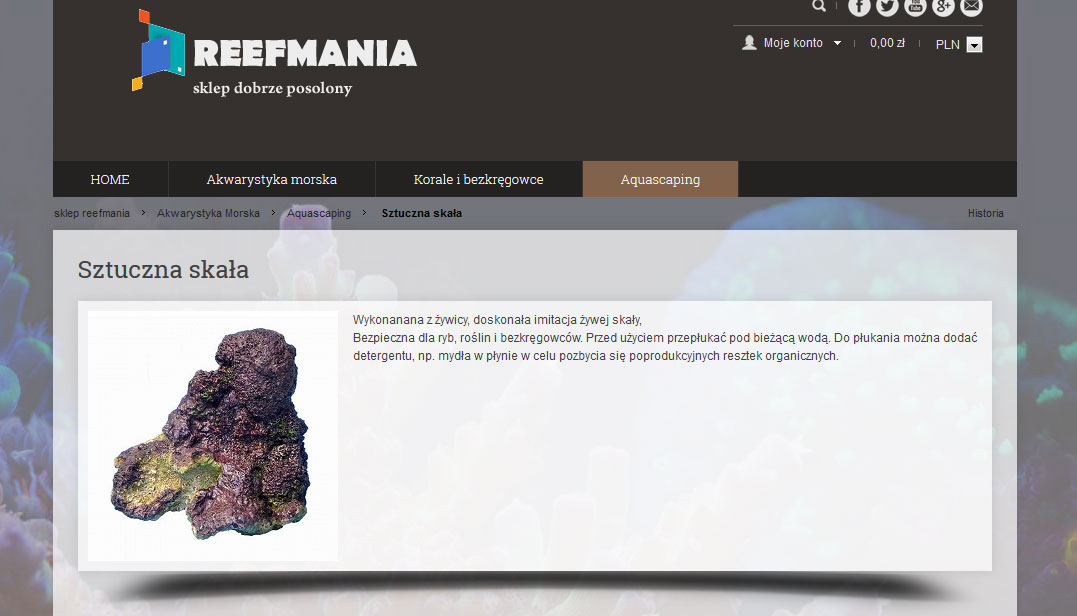This screenshot has width=1077, height=616.
Task: Open the Korale i bezkręgowce menu
Action: click(x=478, y=179)
